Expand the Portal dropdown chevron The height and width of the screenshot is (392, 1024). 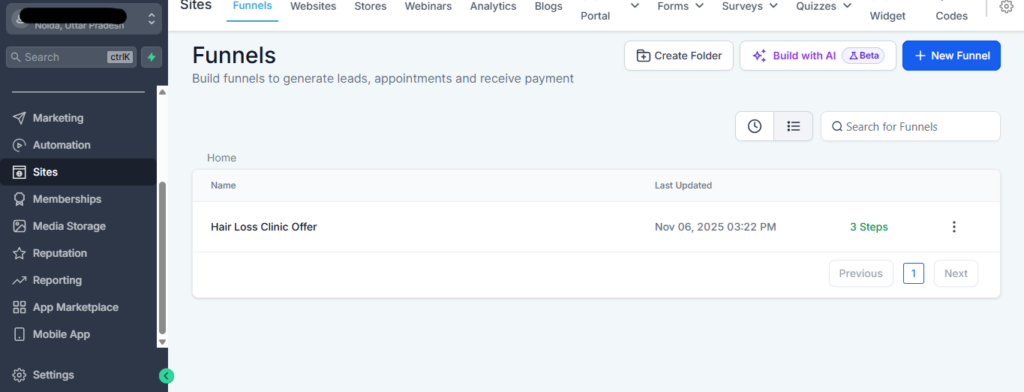coord(635,6)
